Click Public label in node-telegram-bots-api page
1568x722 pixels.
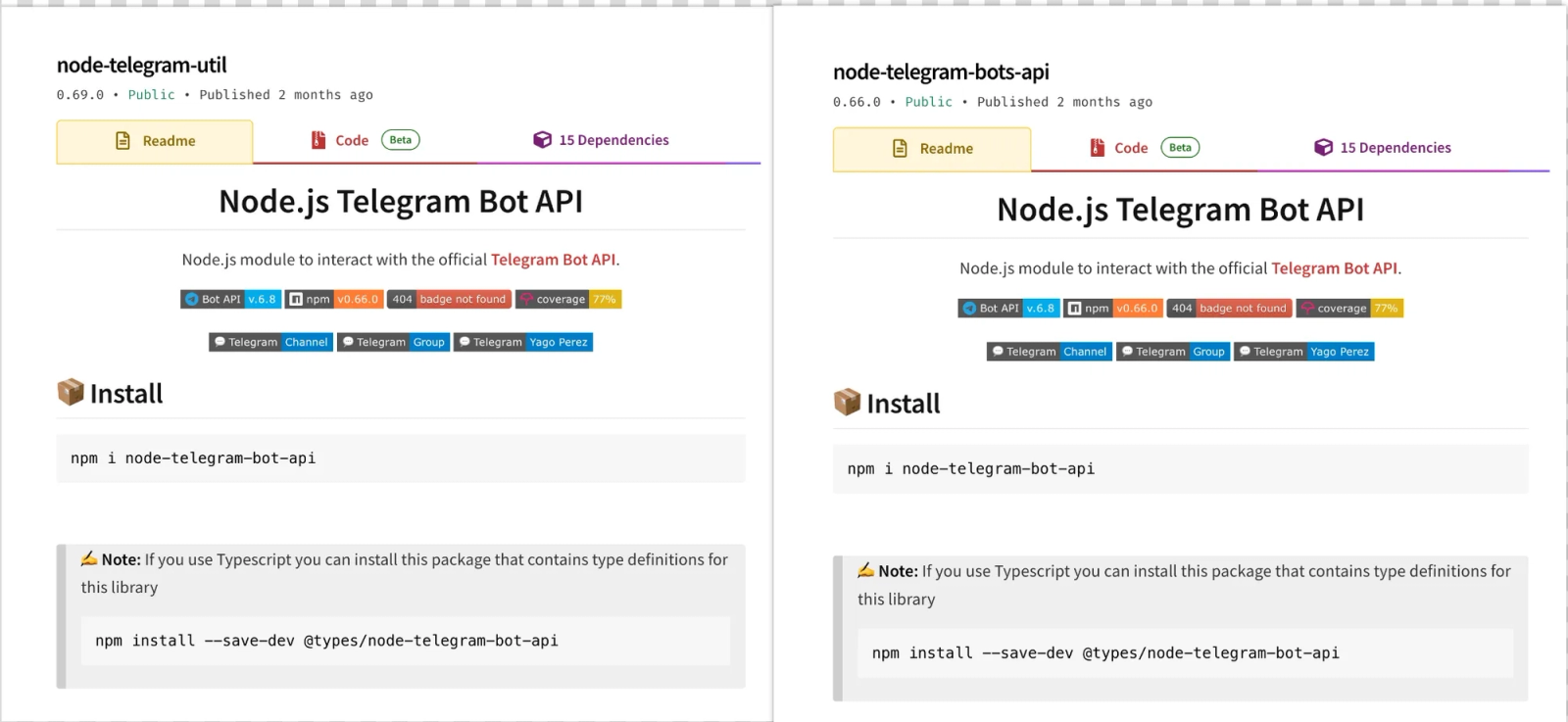click(929, 102)
